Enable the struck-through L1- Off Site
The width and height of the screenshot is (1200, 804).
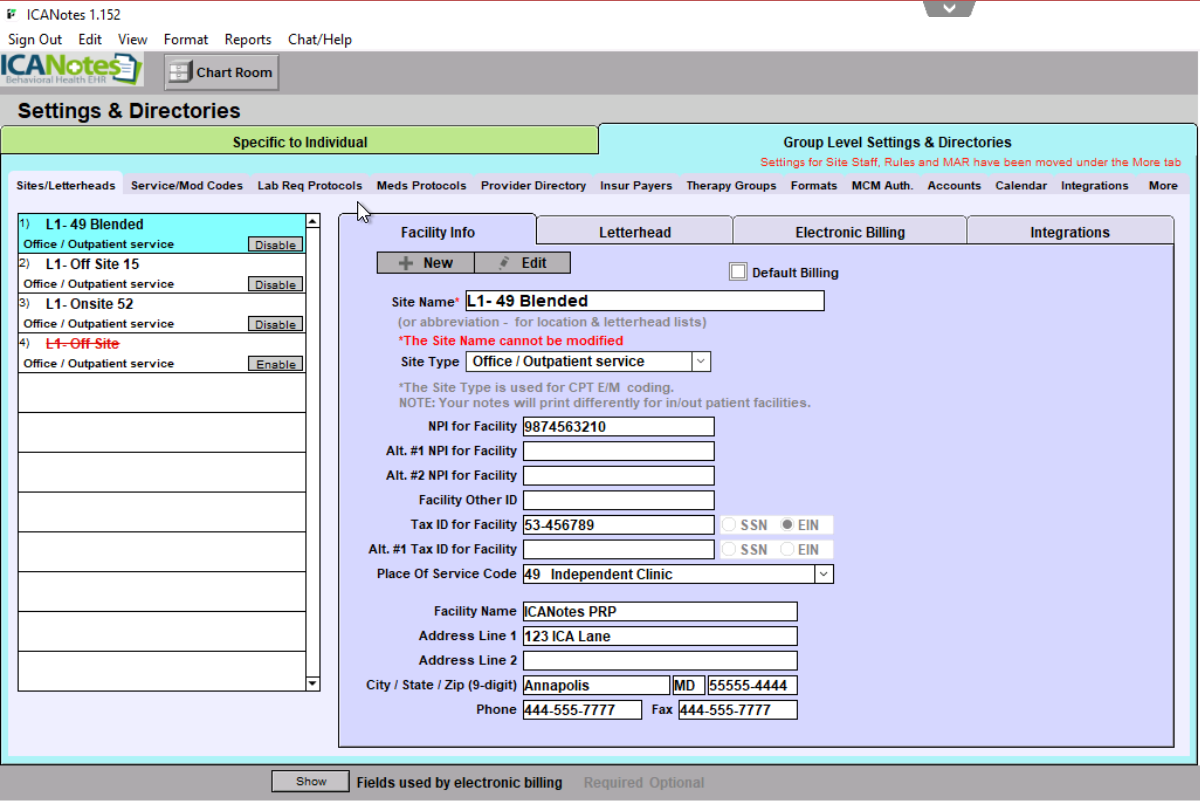(x=275, y=365)
